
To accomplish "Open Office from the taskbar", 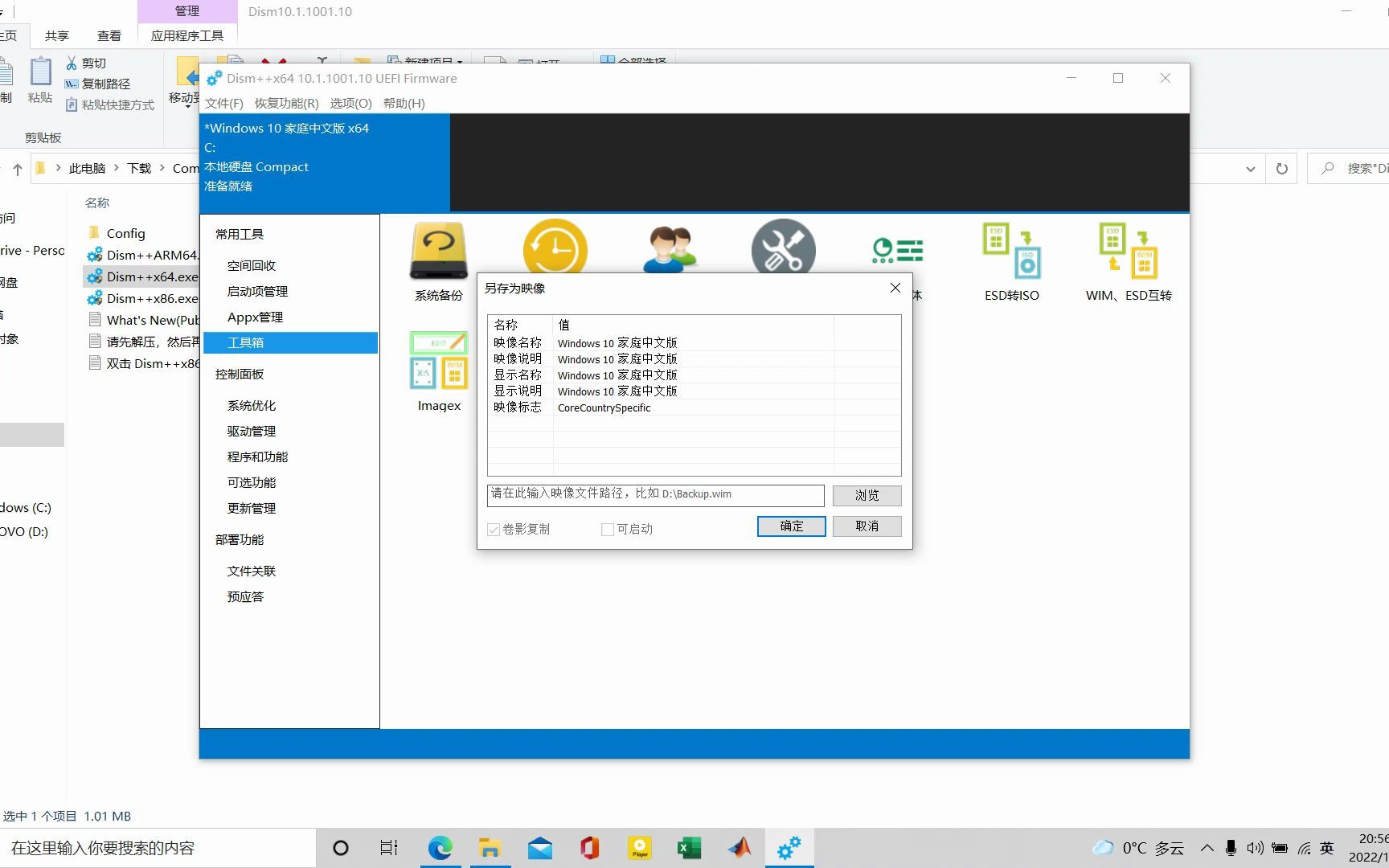I will tap(589, 848).
